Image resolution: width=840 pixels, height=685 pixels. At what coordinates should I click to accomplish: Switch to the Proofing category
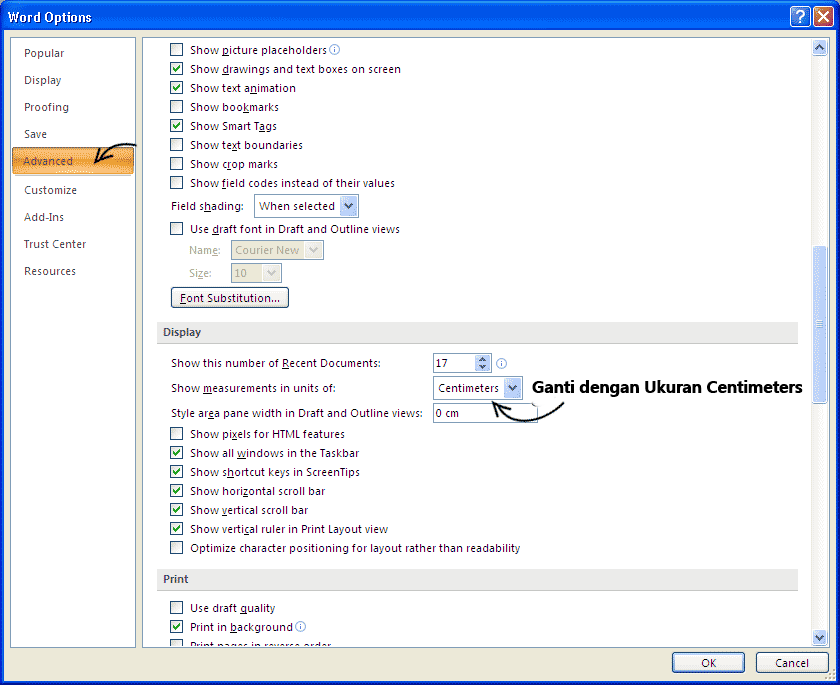tap(73, 107)
